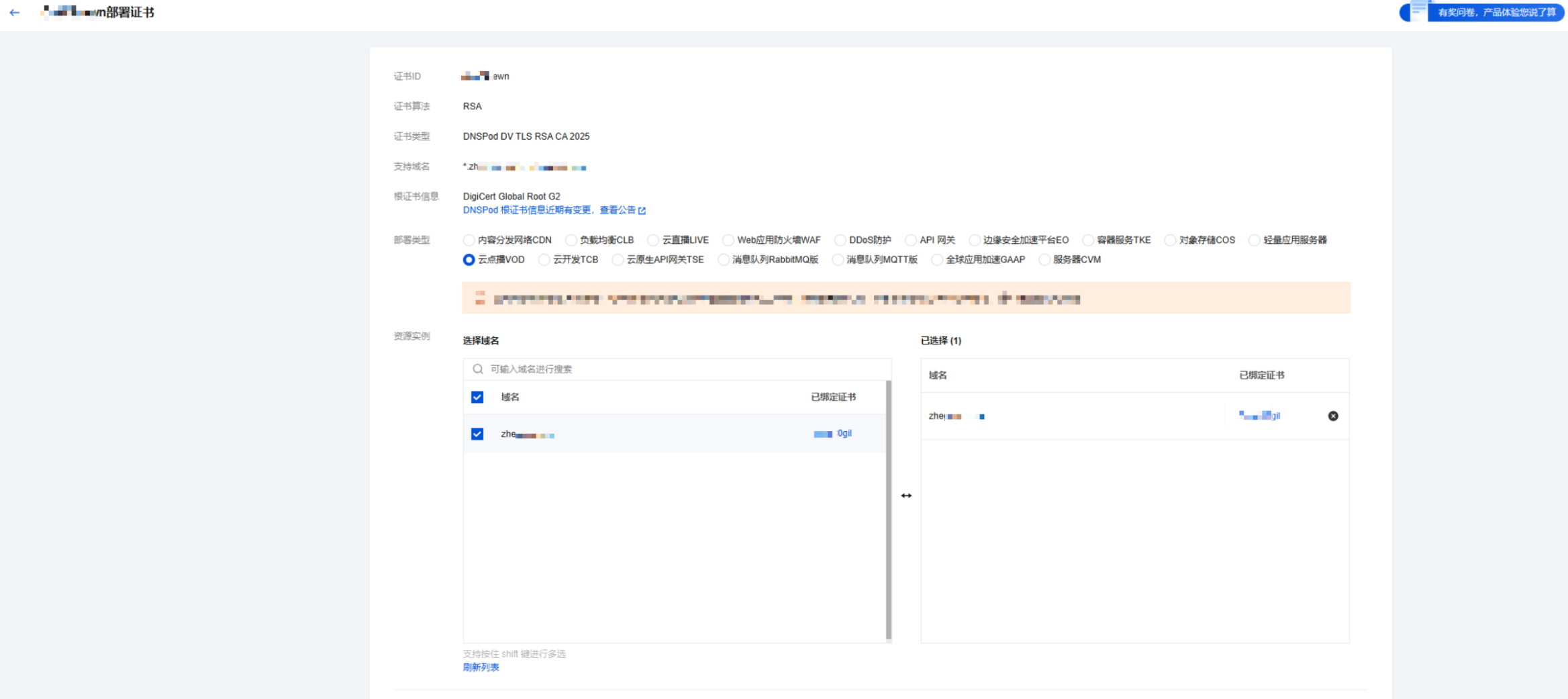Uncheck the zhe domain row checkbox
1568x699 pixels.
(477, 434)
